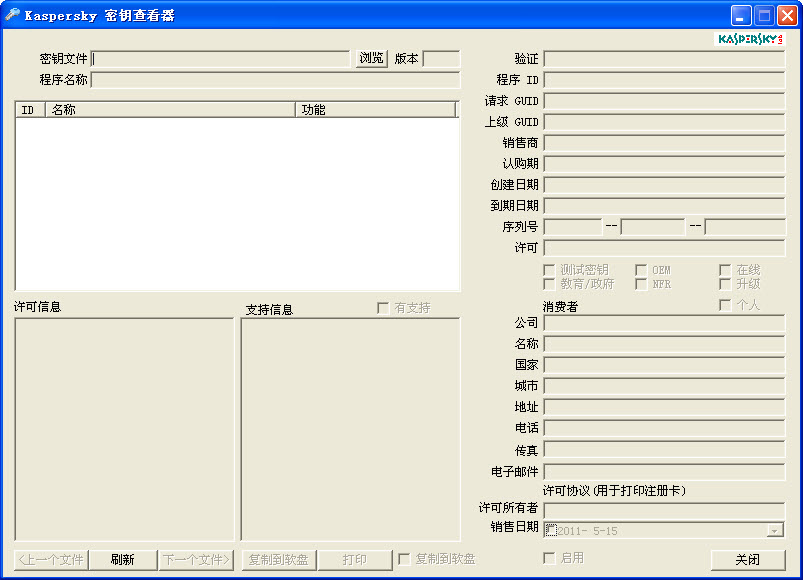Click inside the key components list area
The height and width of the screenshot is (580, 803).
(x=238, y=204)
